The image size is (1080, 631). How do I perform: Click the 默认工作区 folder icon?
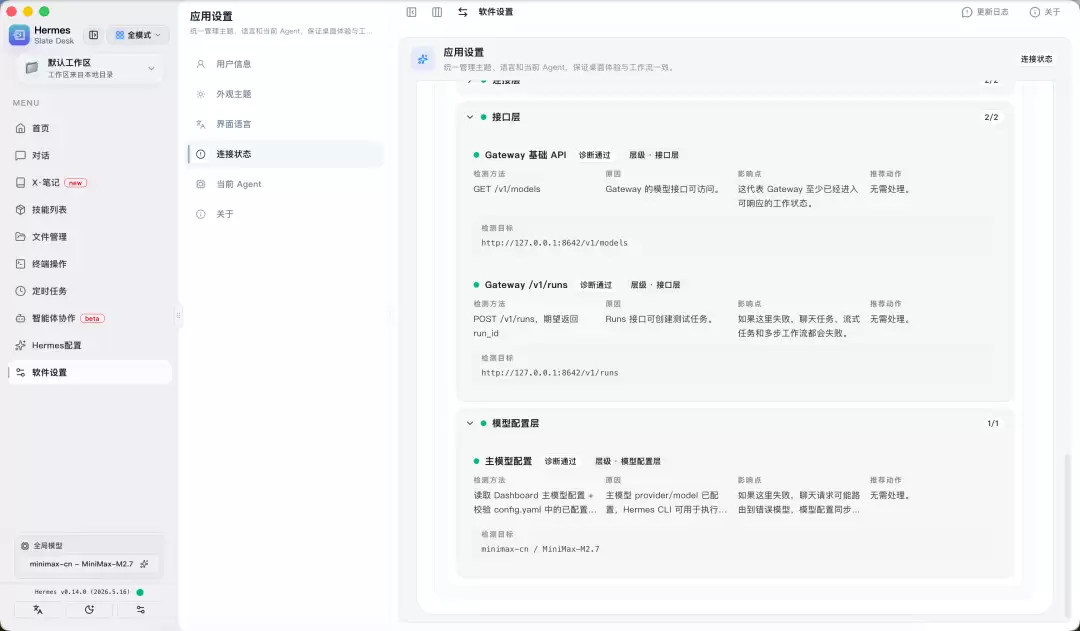click(32, 68)
